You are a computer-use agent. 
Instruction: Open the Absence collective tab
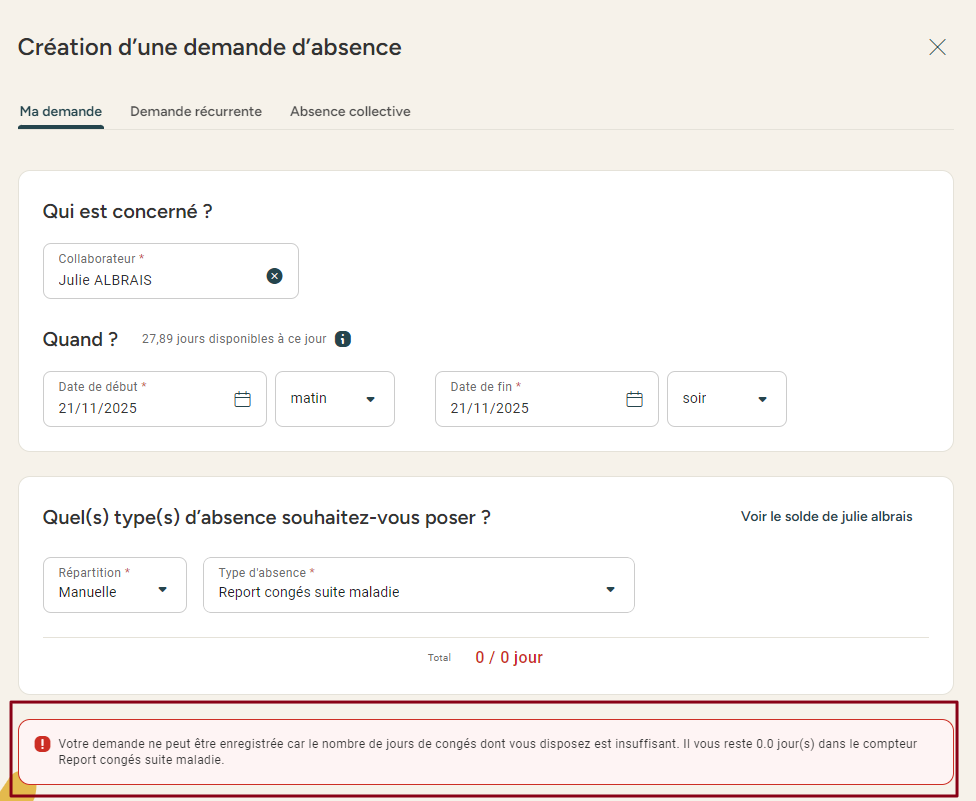coord(350,111)
